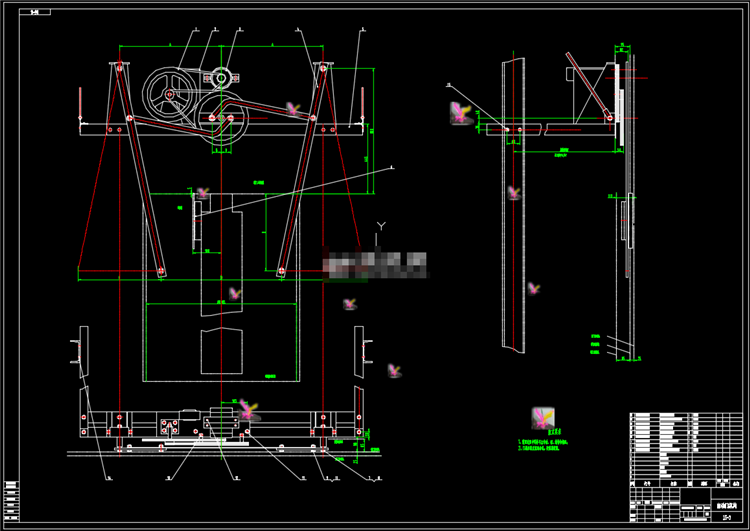750x531 pixels.
Task: Click the watermark logo left of side view
Action: point(461,113)
